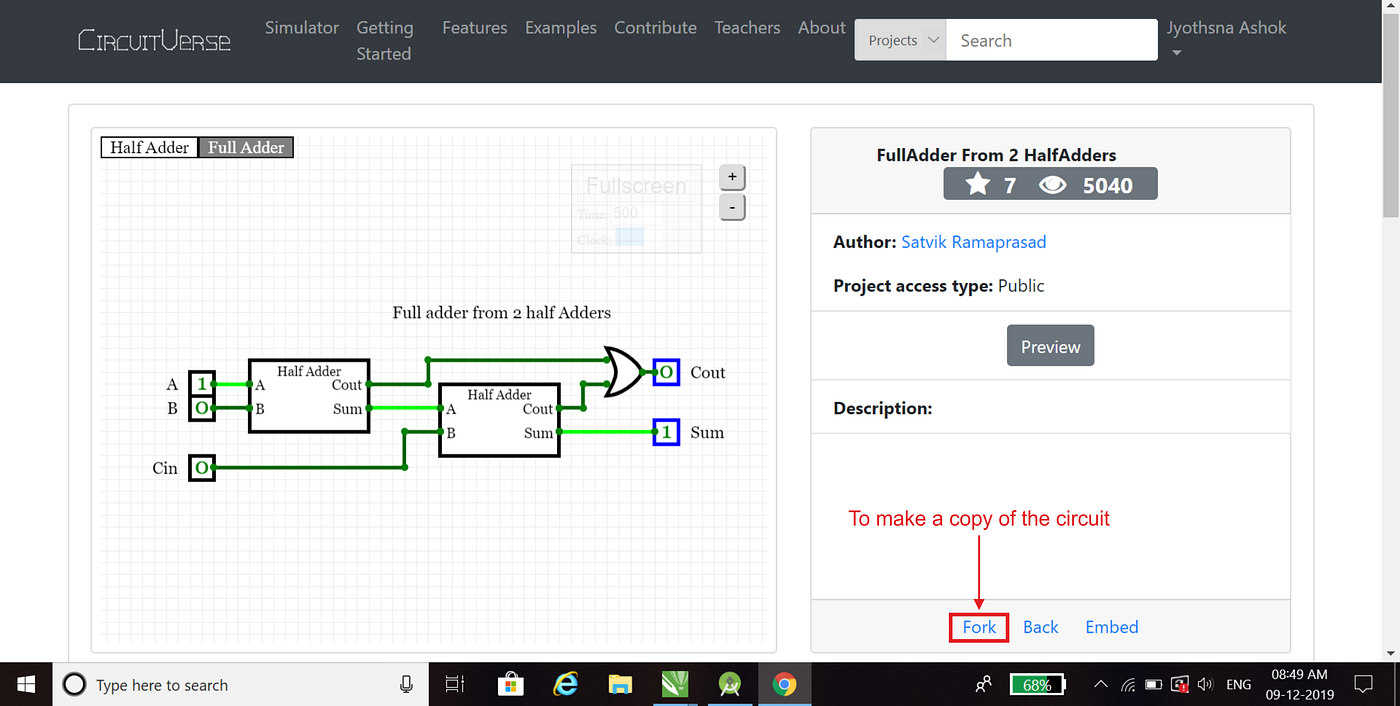Toggle the Cin input value
This screenshot has height=706, width=1400.
coord(202,468)
